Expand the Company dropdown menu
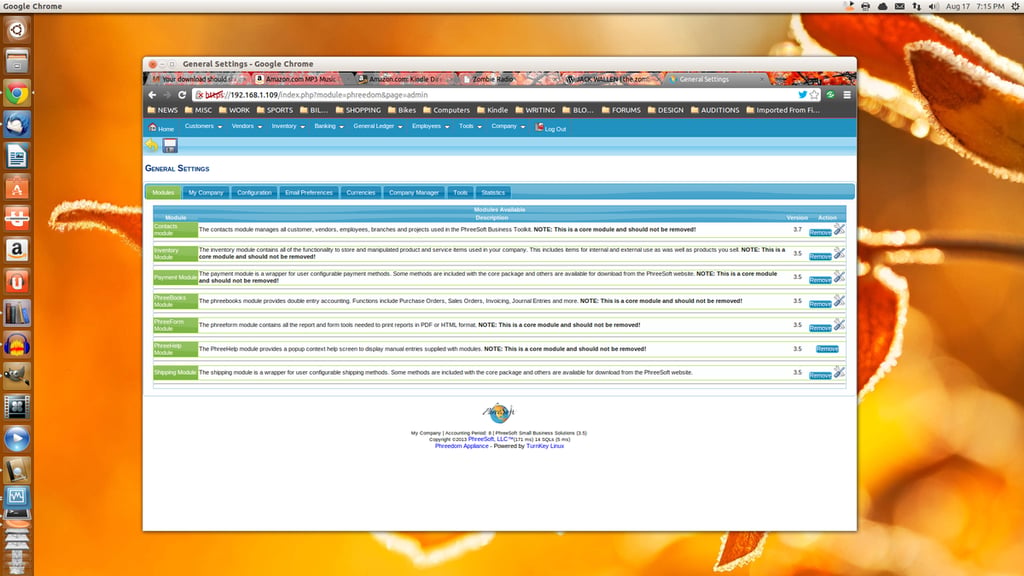The height and width of the screenshot is (576, 1024). point(508,127)
